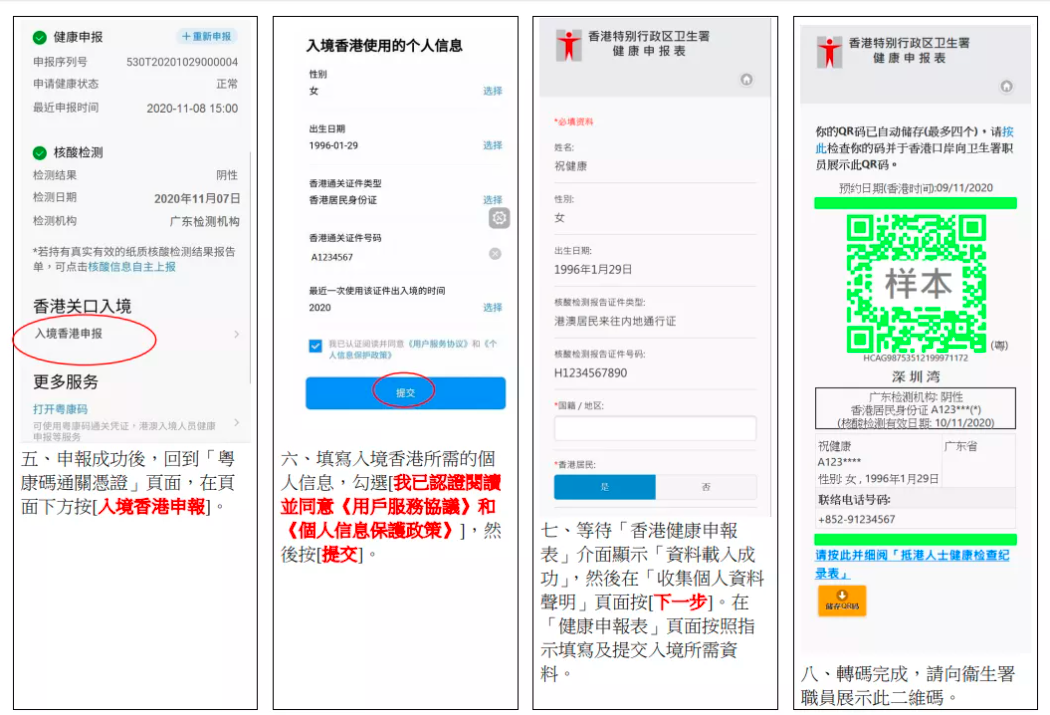Viewport: 1050px width, 715px height.
Task: Click the 按此 link to check QR codes
Action: click(915, 139)
